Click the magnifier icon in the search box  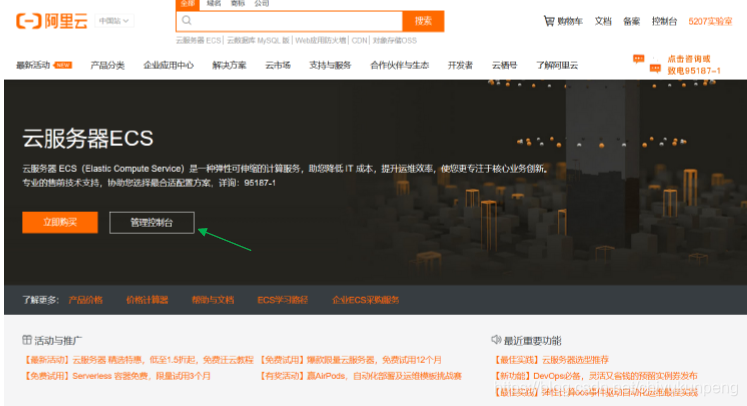point(187,20)
